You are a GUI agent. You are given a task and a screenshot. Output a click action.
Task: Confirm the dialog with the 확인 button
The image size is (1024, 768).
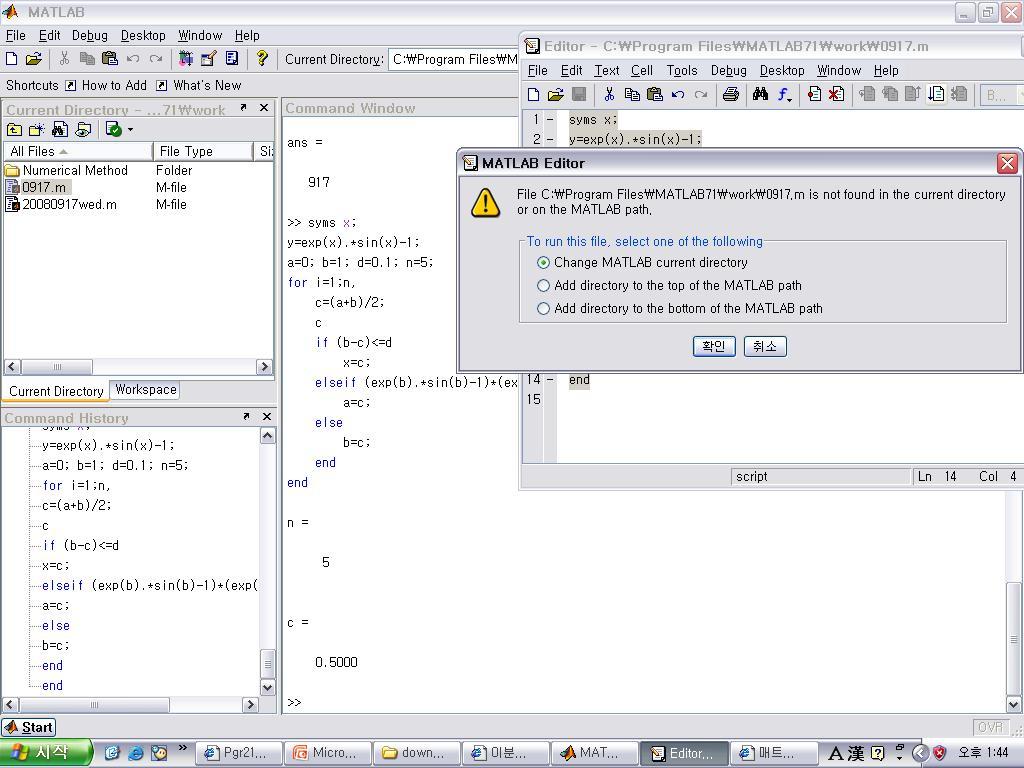point(714,346)
